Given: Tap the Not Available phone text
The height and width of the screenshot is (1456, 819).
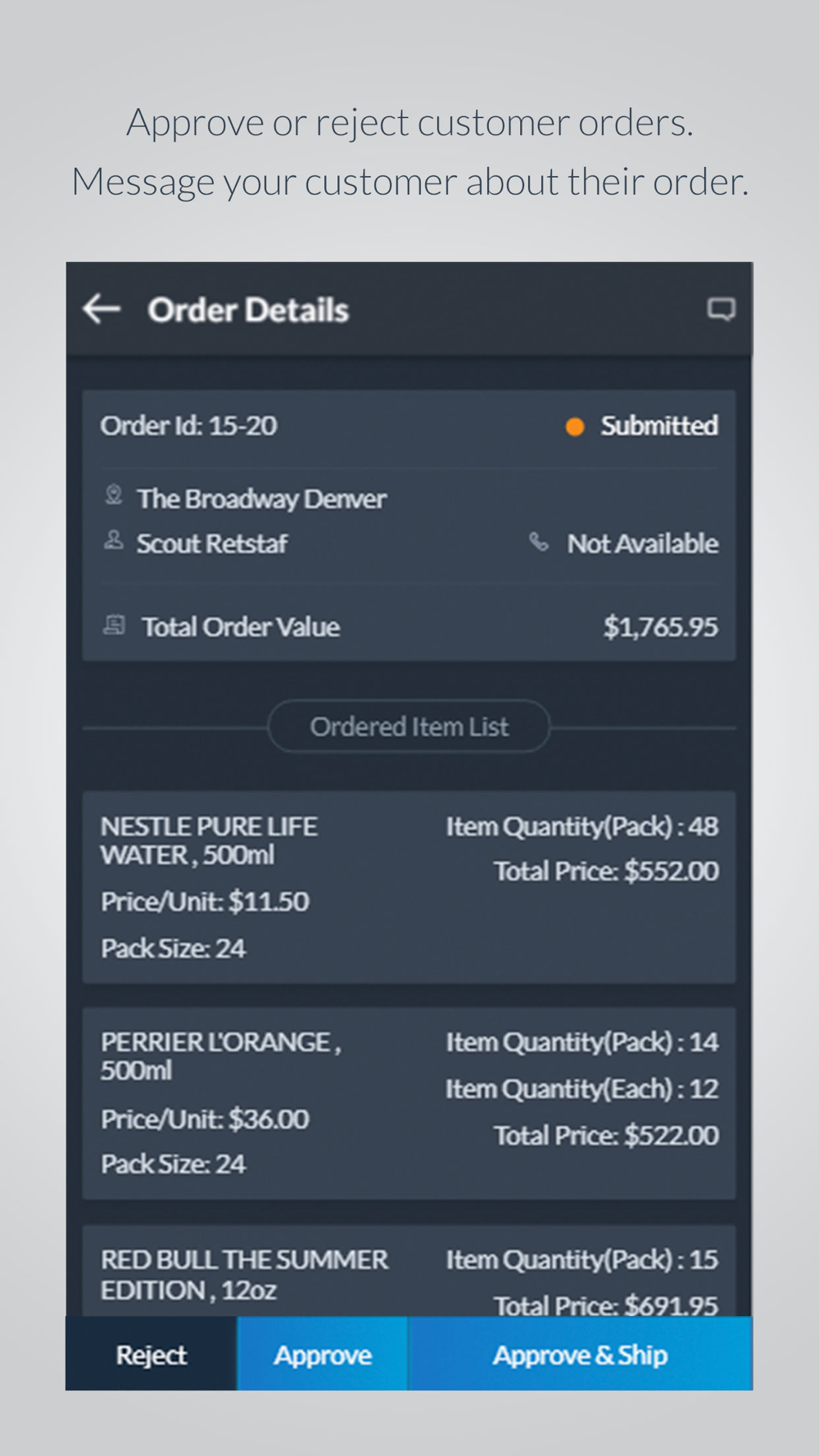Looking at the screenshot, I should coord(643,544).
